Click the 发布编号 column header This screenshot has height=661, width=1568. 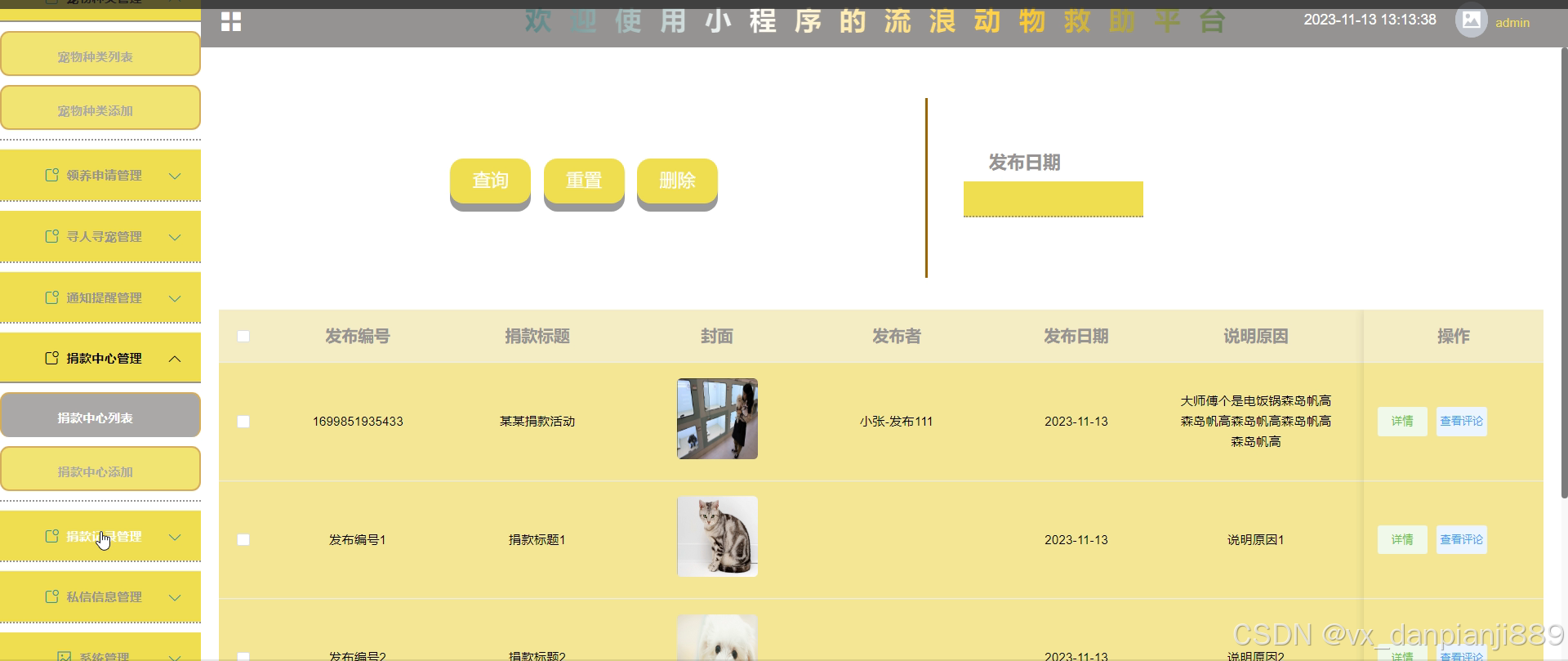358,336
